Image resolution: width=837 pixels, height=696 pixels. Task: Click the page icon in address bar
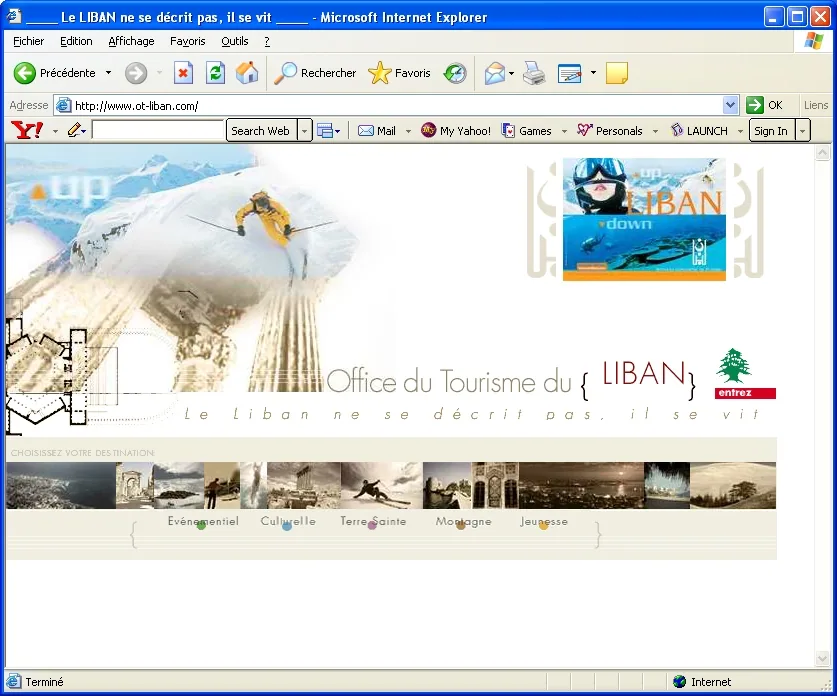coord(64,106)
